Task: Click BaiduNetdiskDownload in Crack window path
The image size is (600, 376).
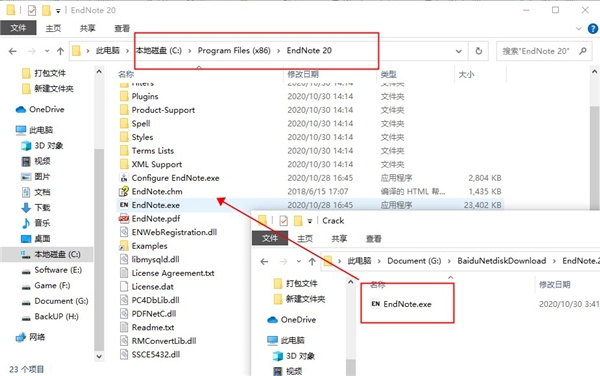Action: pos(501,261)
